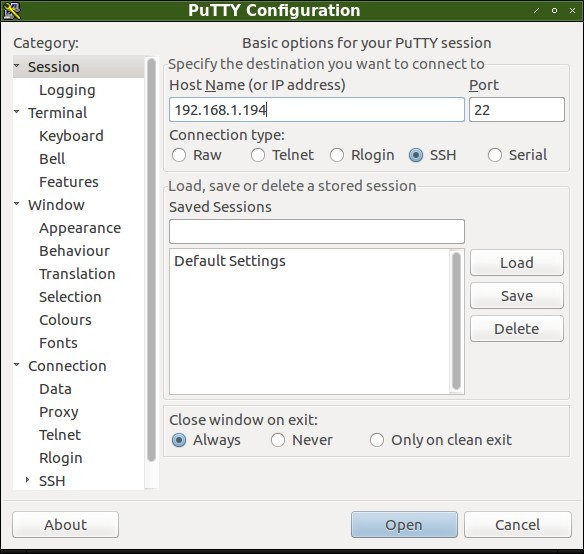The image size is (584, 554).
Task: Click the Saved Sessions name field
Action: click(317, 231)
